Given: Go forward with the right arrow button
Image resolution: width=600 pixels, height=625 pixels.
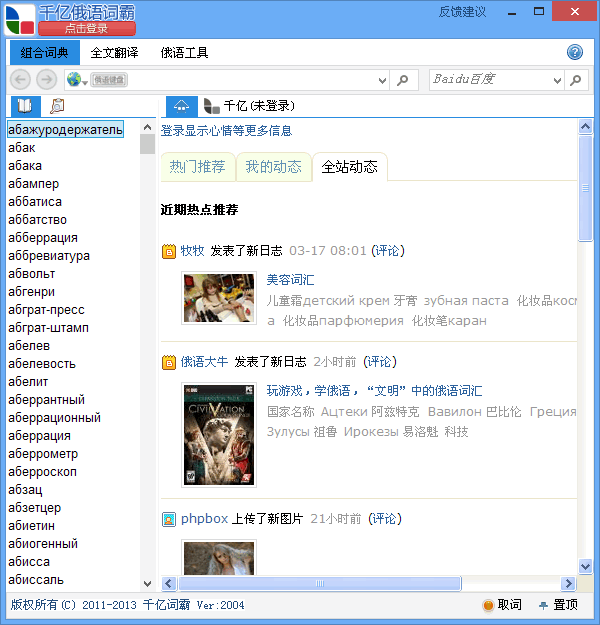Looking at the screenshot, I should [x=47, y=80].
